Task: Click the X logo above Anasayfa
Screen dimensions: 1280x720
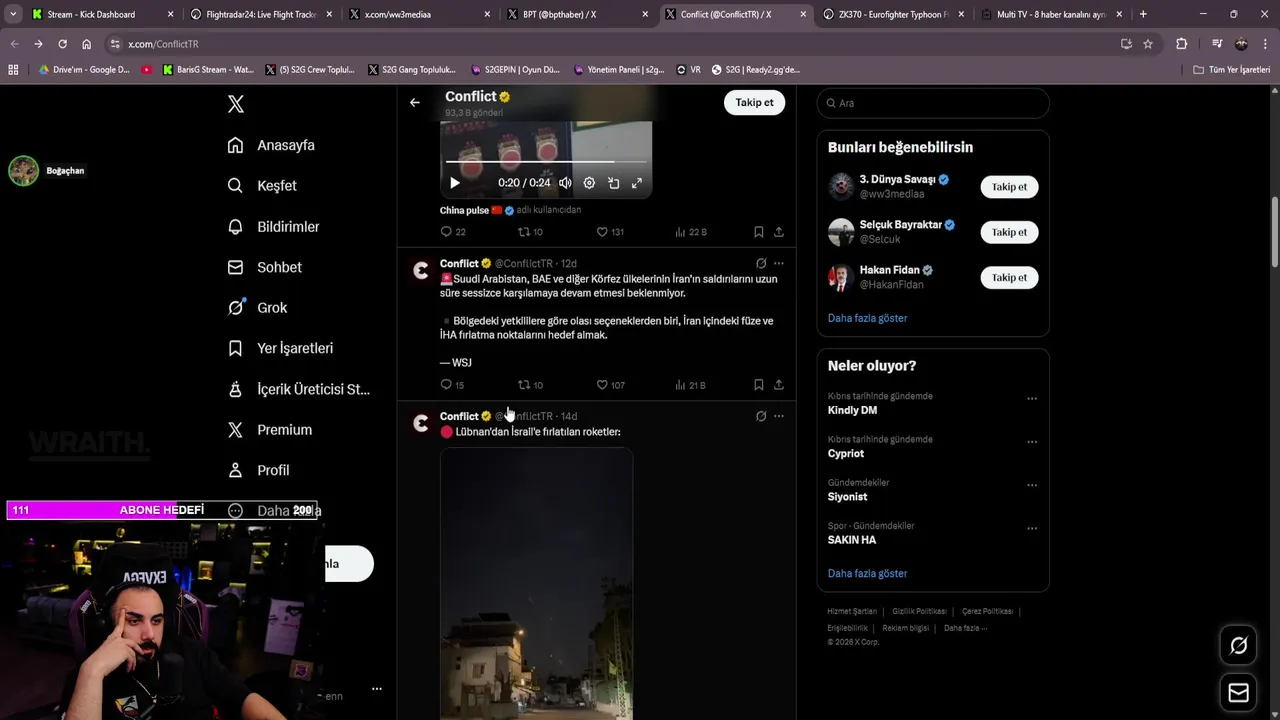Action: [x=236, y=104]
